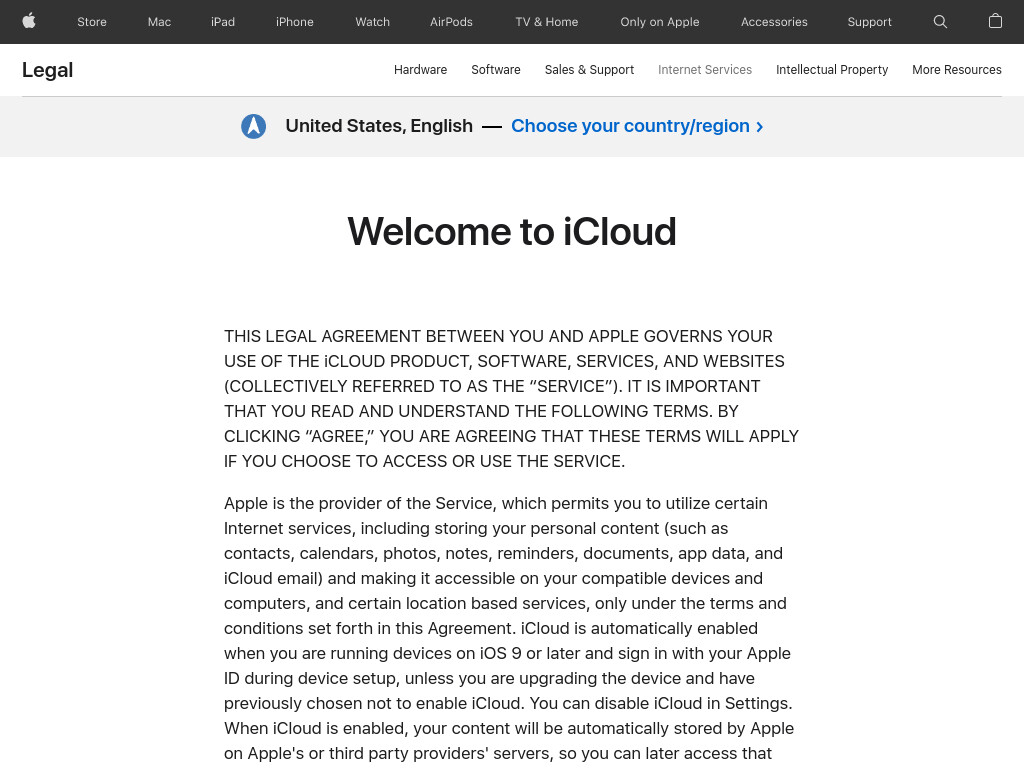Go to Accessories
The width and height of the screenshot is (1024, 768).
tap(774, 22)
